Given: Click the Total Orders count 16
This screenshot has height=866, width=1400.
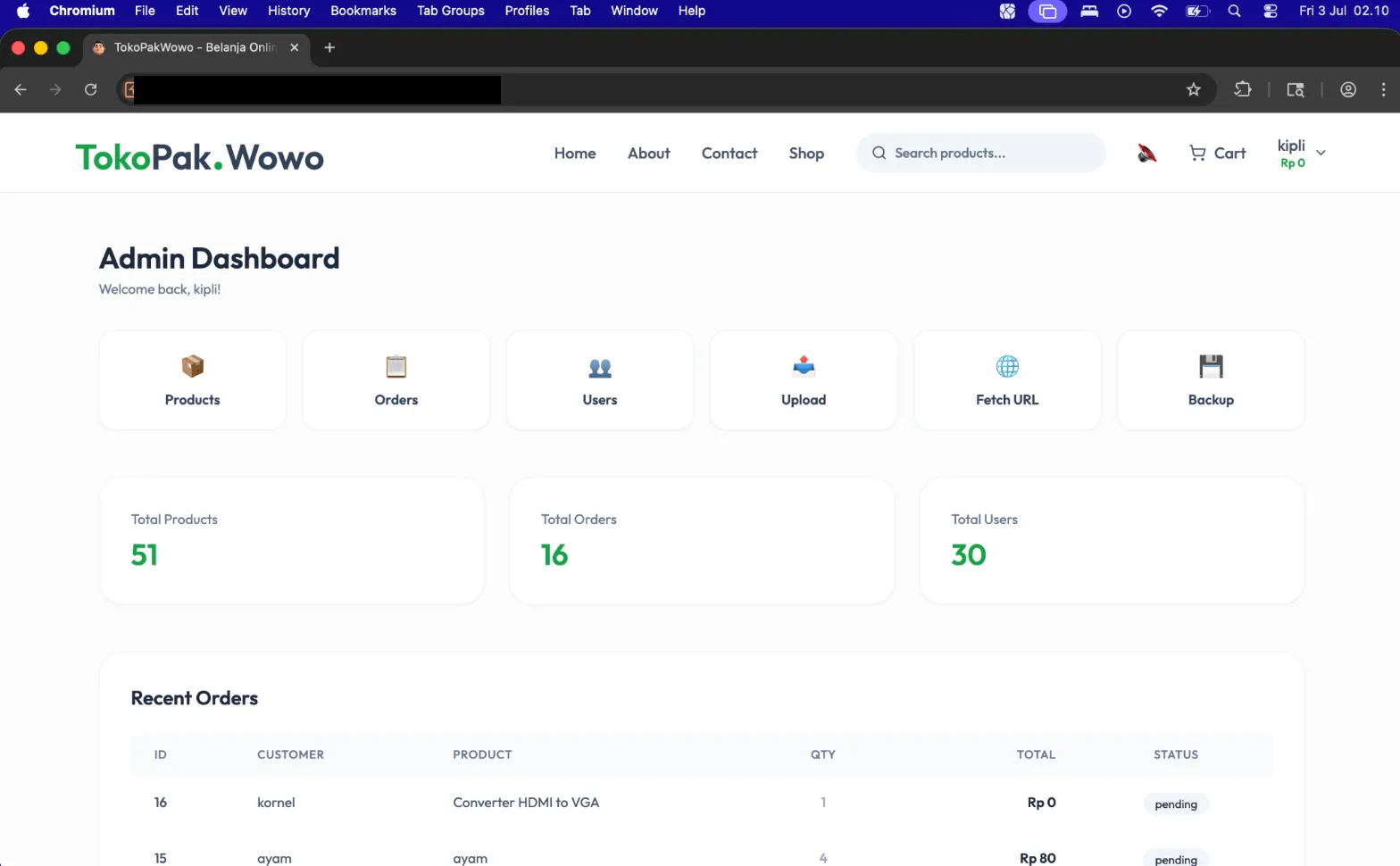Looking at the screenshot, I should click(x=554, y=555).
